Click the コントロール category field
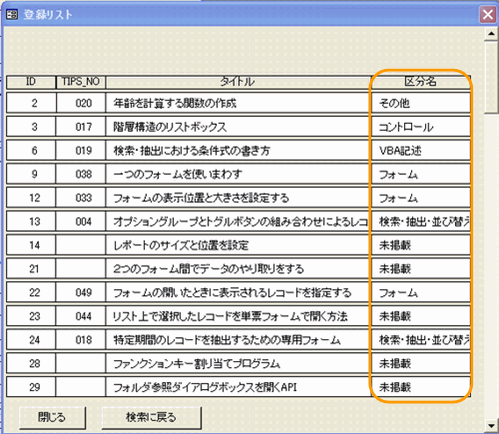The height and width of the screenshot is (434, 499). pos(421,127)
